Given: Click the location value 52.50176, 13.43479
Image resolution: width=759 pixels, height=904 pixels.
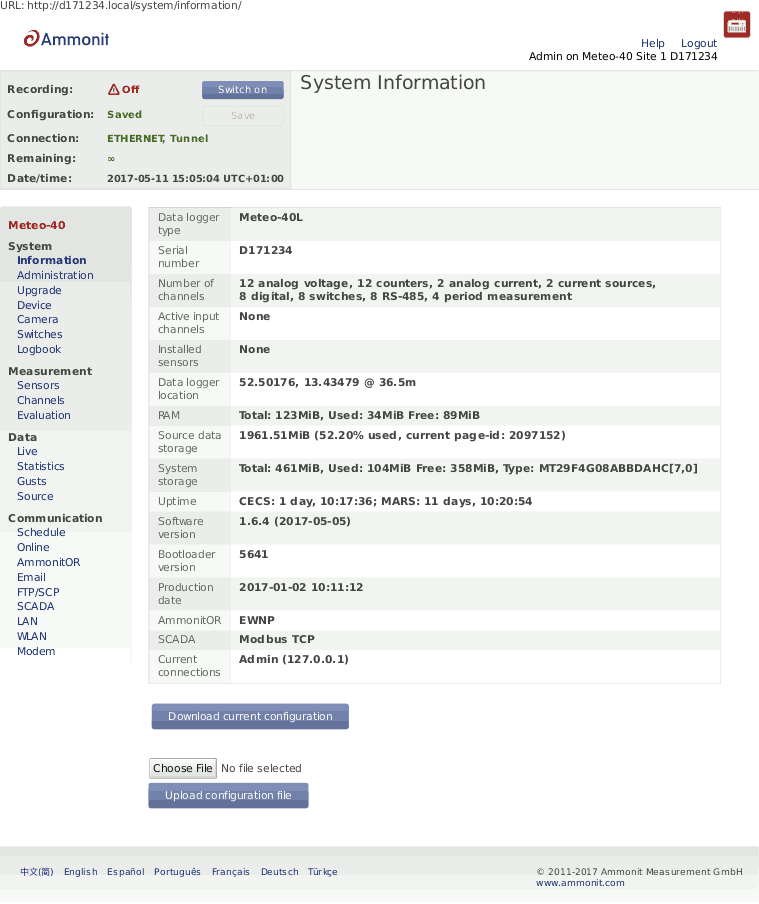Looking at the screenshot, I should tap(327, 382).
